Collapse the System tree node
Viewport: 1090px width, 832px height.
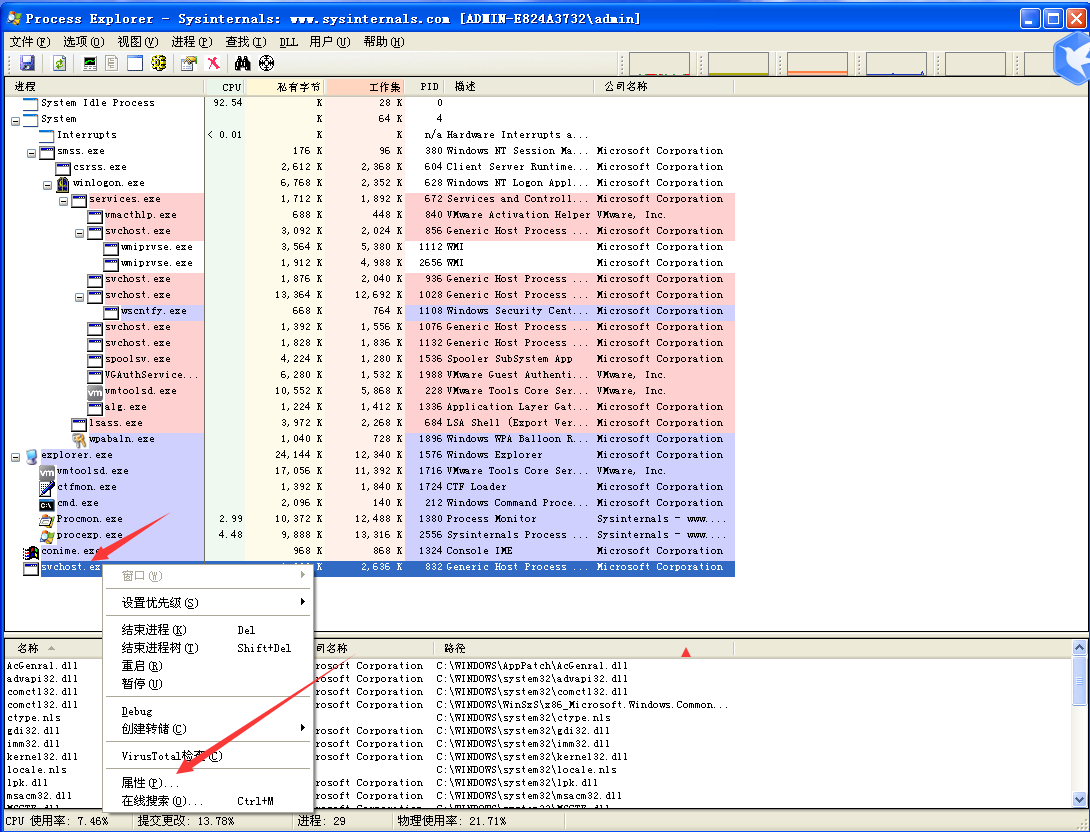click(15, 120)
